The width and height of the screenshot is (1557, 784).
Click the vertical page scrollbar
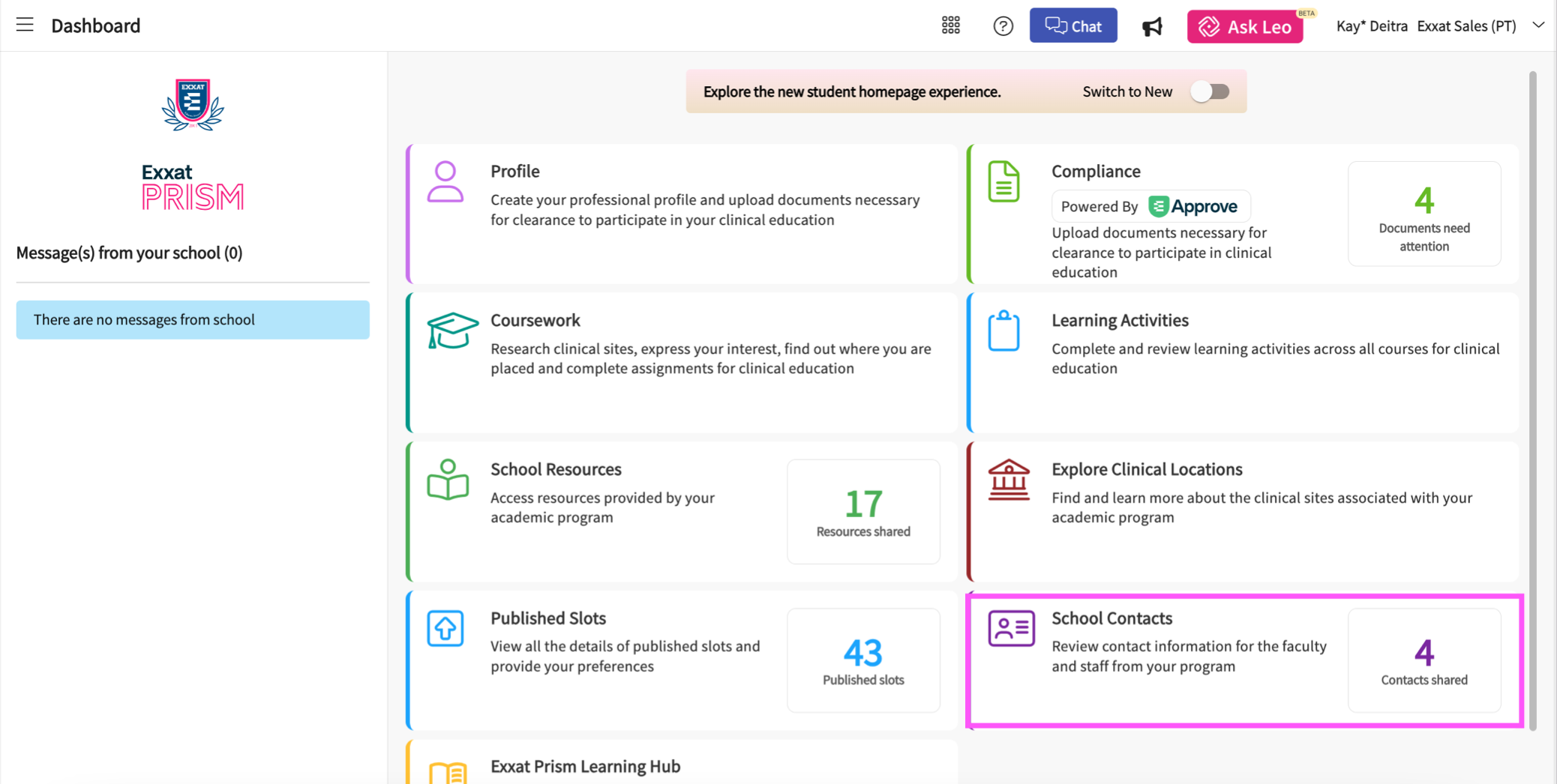click(1532, 401)
